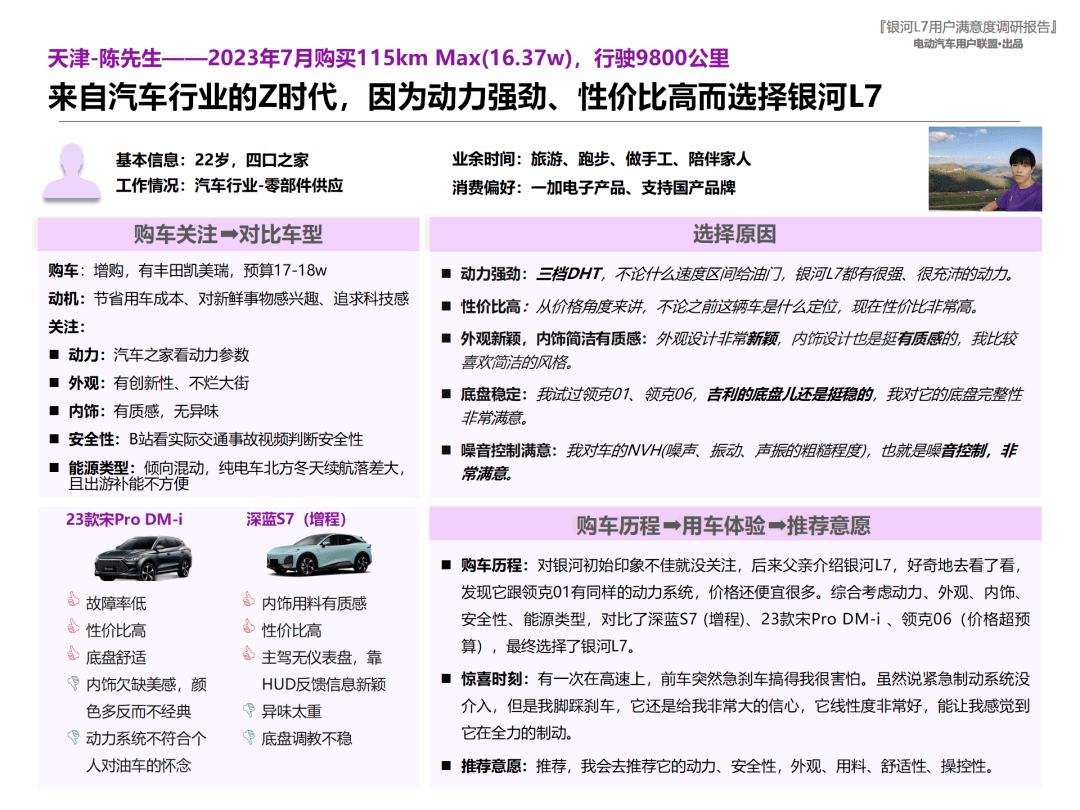Select the 工作情况：汽车行业-零部件供应 line
The width and height of the screenshot is (1080, 810).
(x=229, y=185)
